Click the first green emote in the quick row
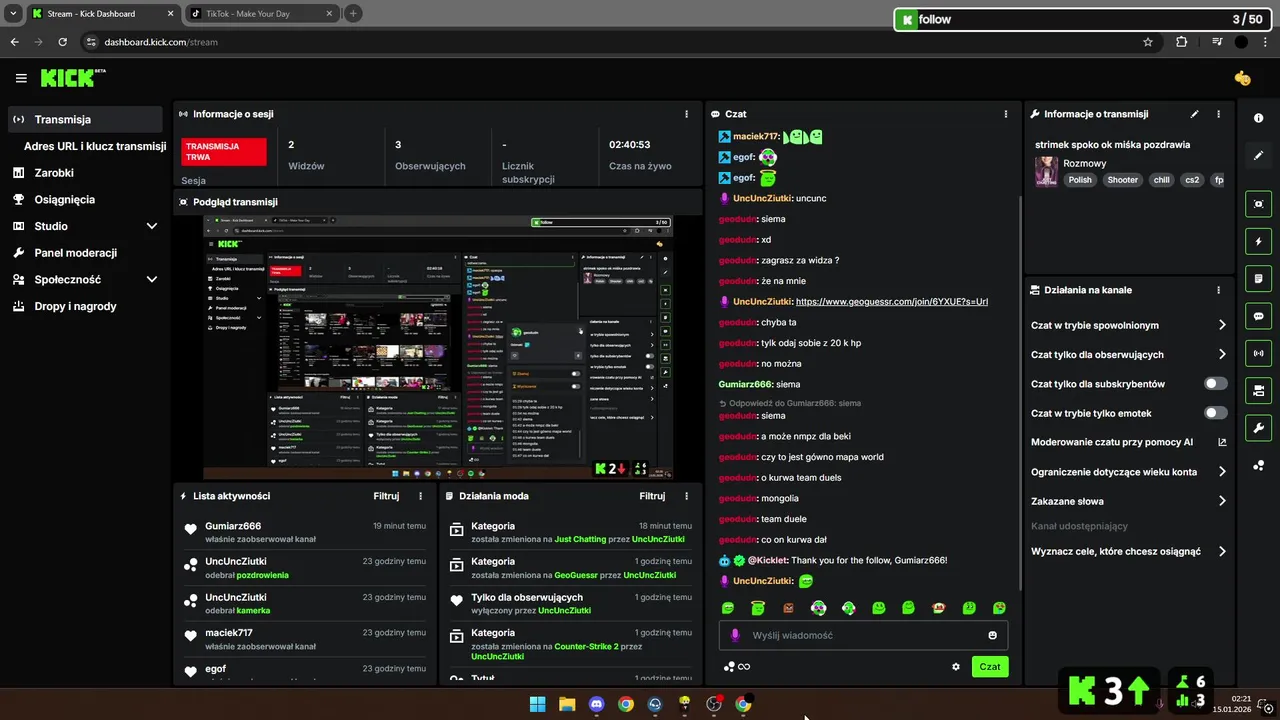 click(728, 608)
